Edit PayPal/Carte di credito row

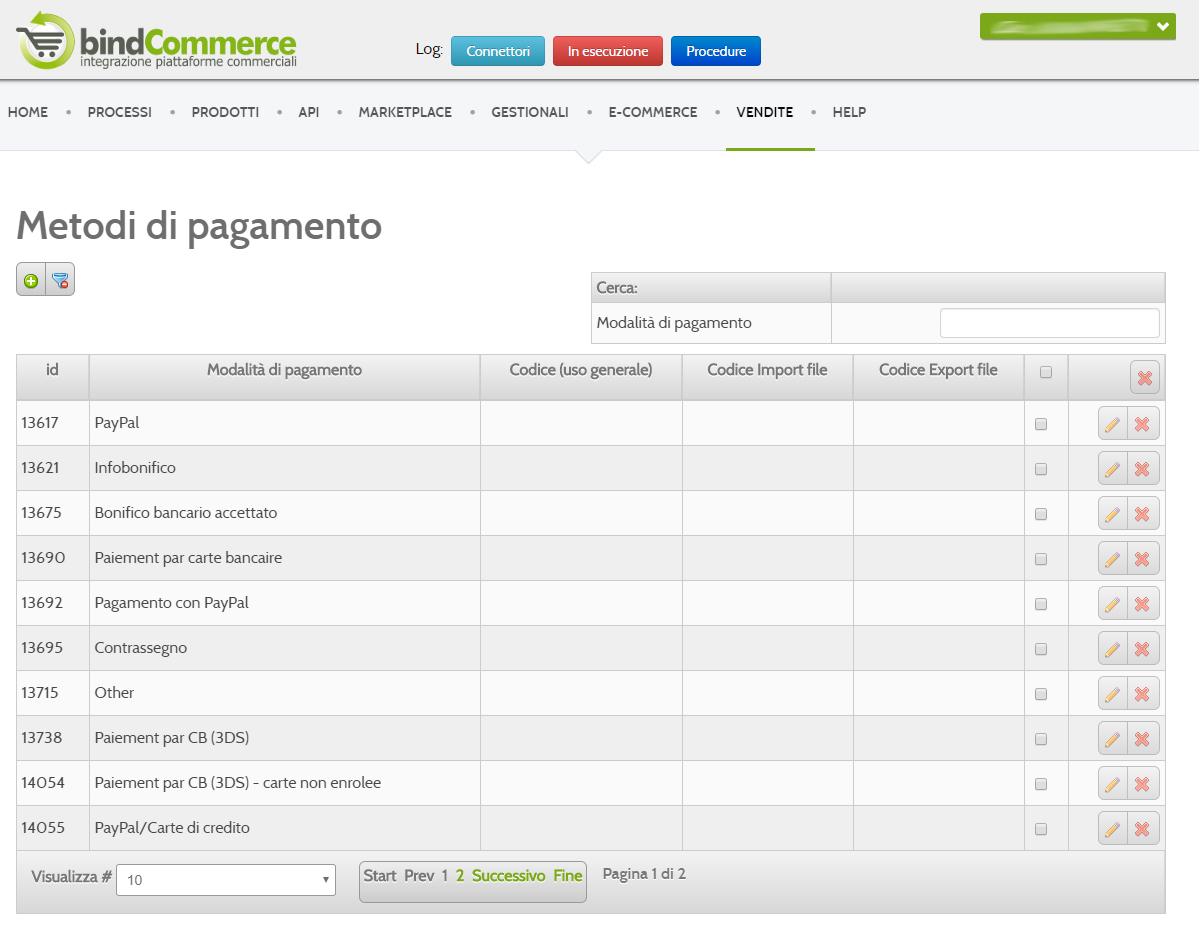coord(1113,828)
